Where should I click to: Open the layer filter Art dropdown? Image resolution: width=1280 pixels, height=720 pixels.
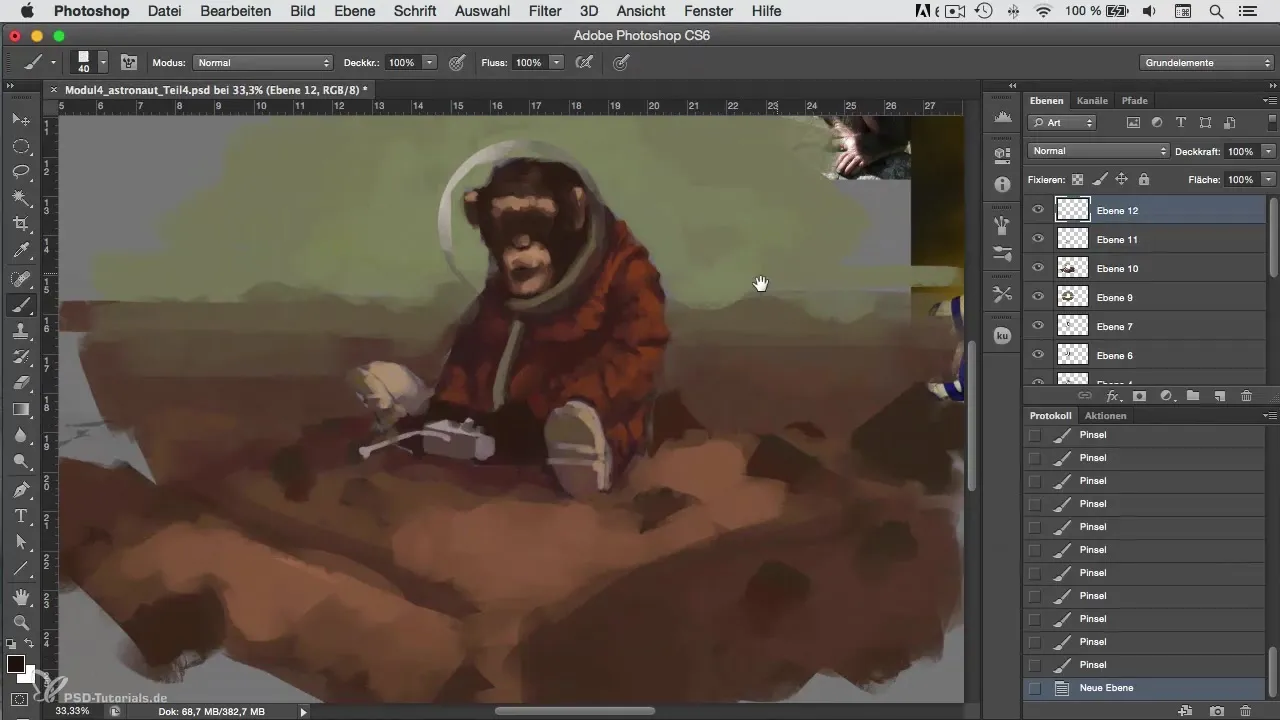pos(1061,122)
